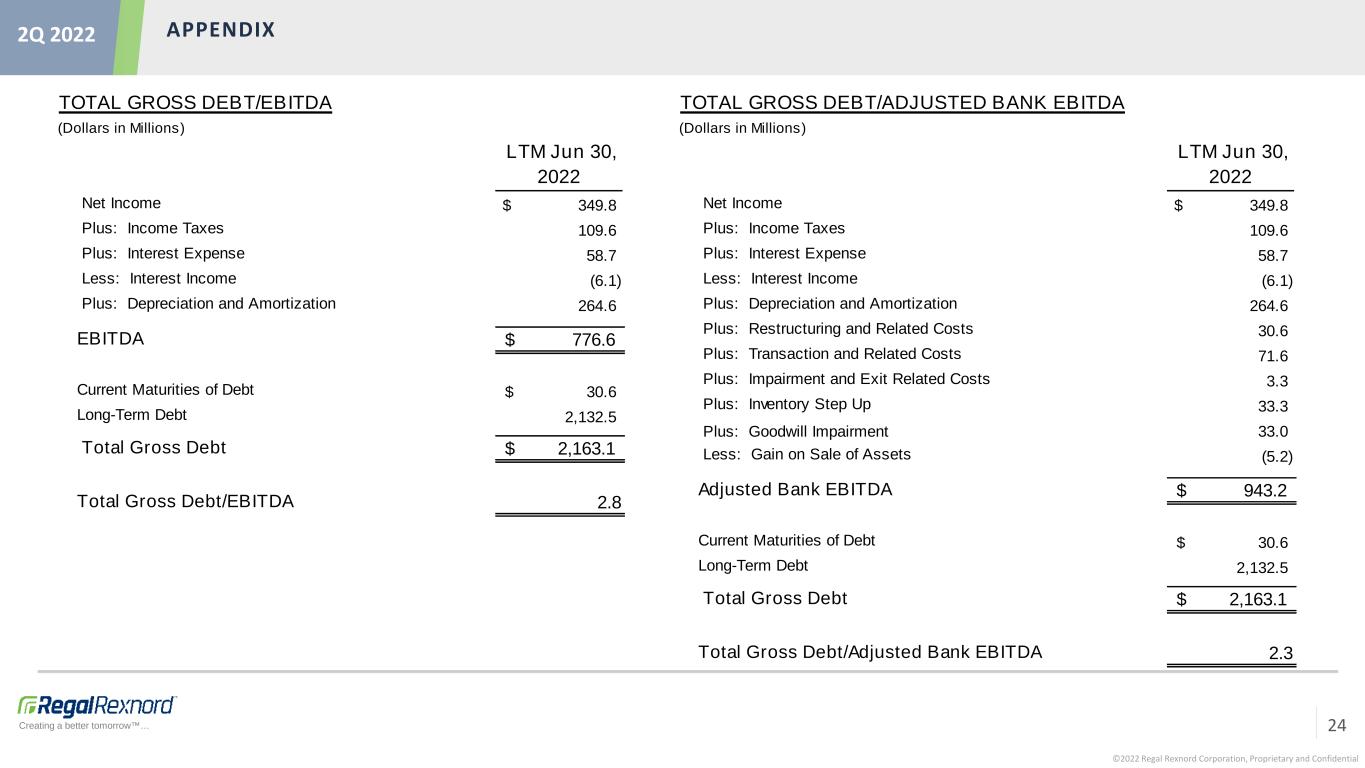Click the Plus: Inventory Step Up label

pos(786,404)
